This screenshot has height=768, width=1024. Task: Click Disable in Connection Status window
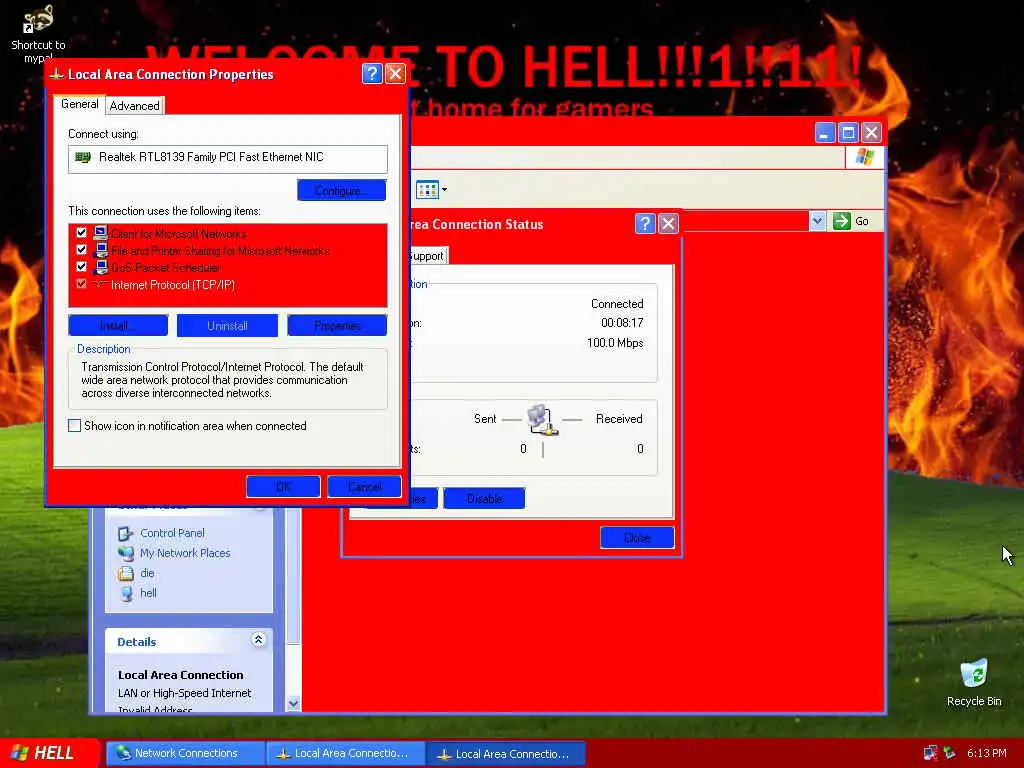tap(485, 498)
